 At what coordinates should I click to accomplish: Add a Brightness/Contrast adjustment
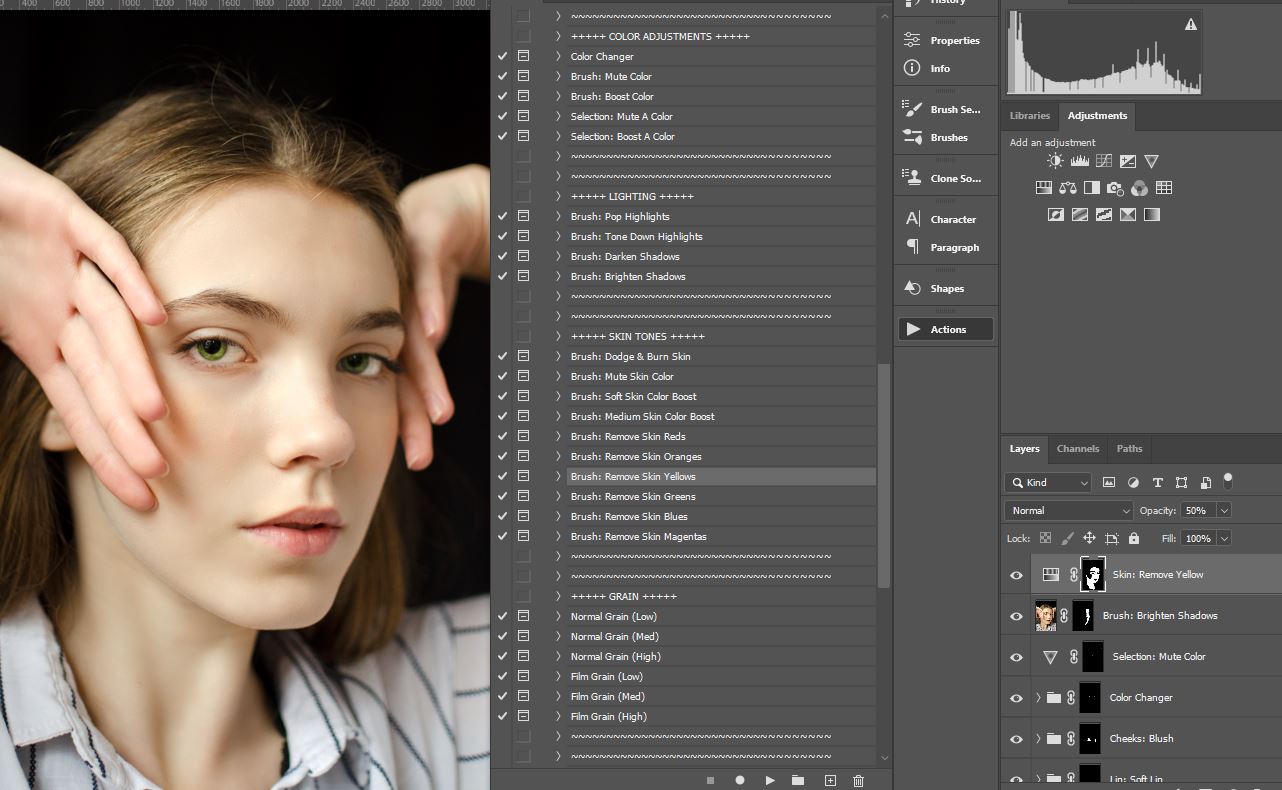click(x=1055, y=161)
